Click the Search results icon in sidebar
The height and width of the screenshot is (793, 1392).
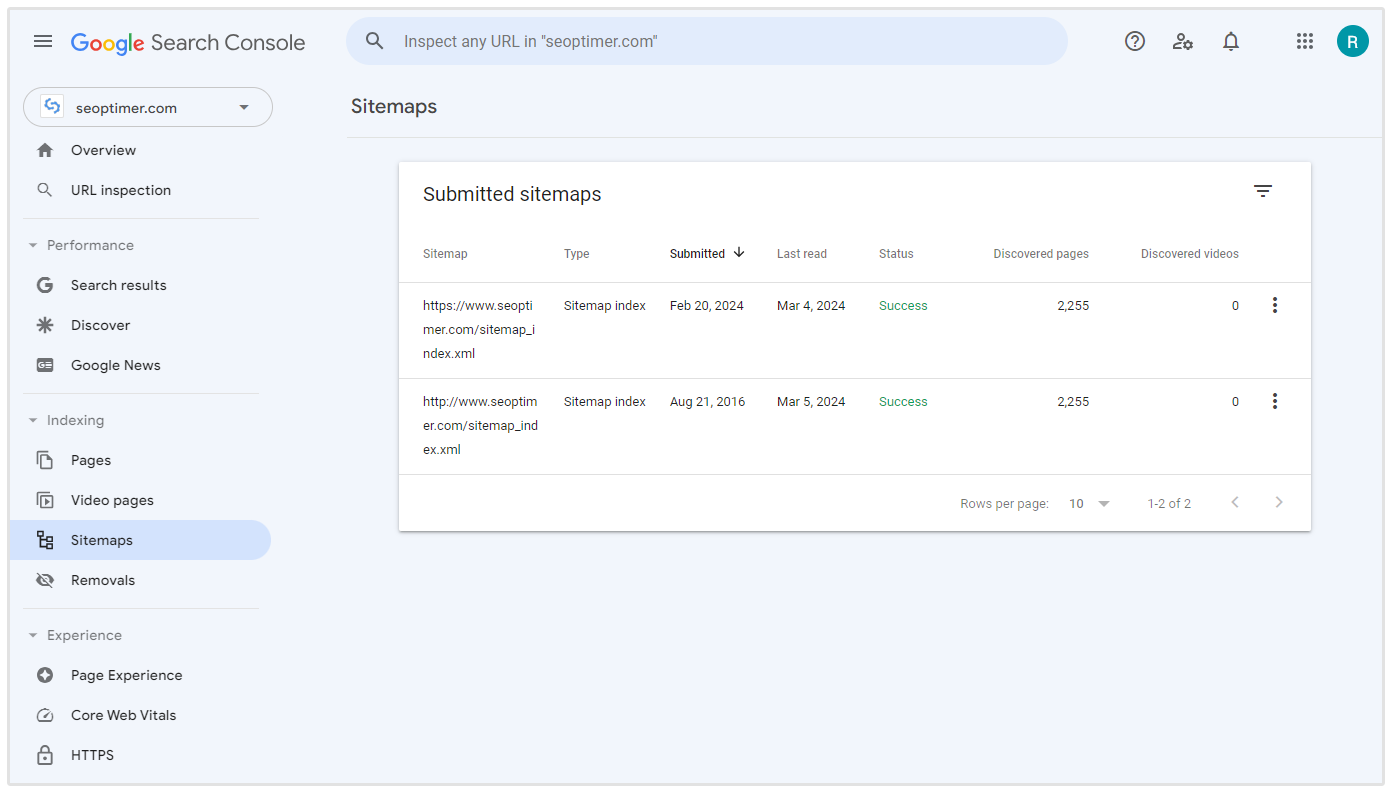click(44, 285)
